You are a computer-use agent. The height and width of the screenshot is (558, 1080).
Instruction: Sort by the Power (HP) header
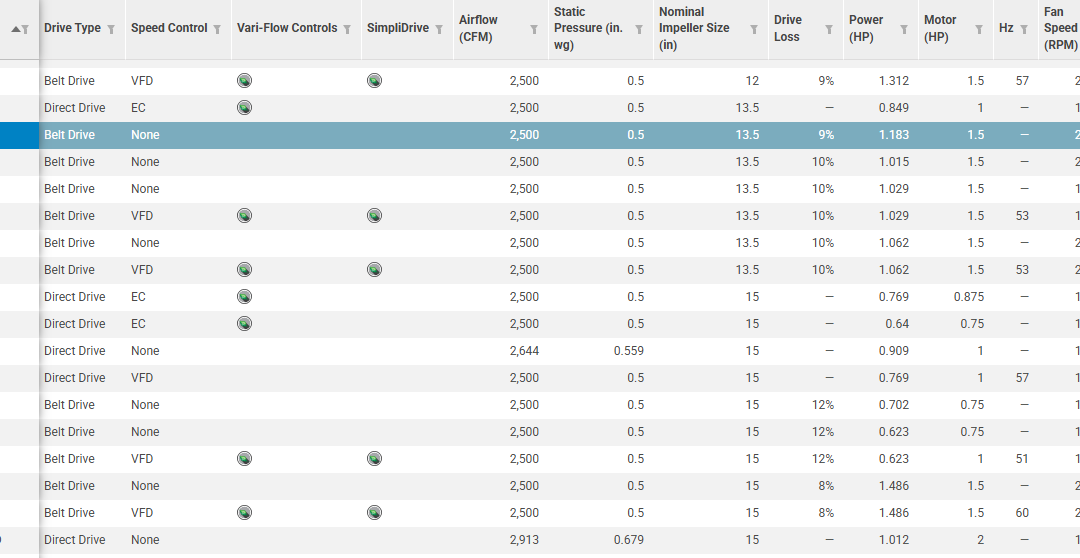[x=866, y=28]
